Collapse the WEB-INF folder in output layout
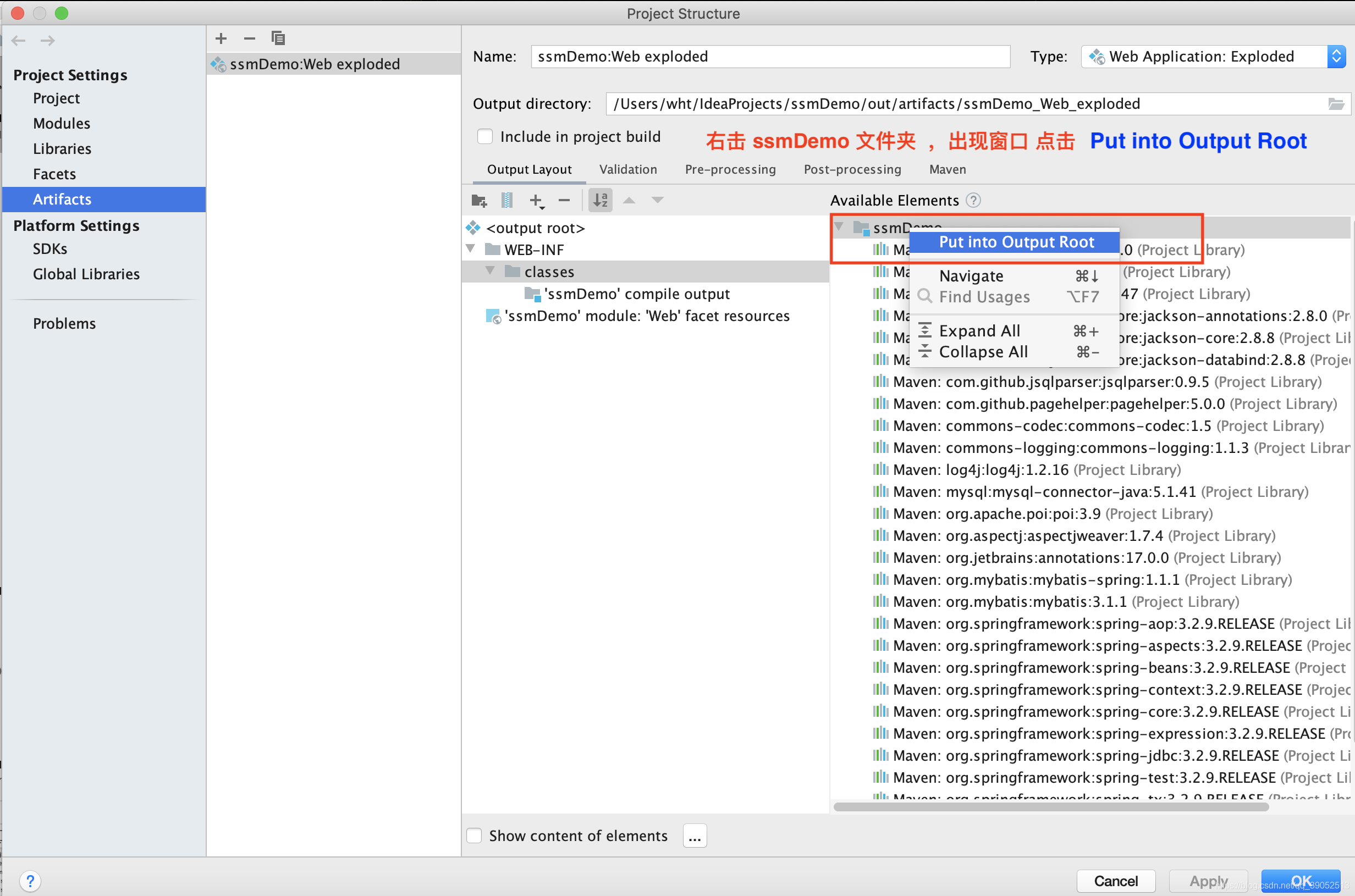This screenshot has height=896, width=1355. [471, 249]
